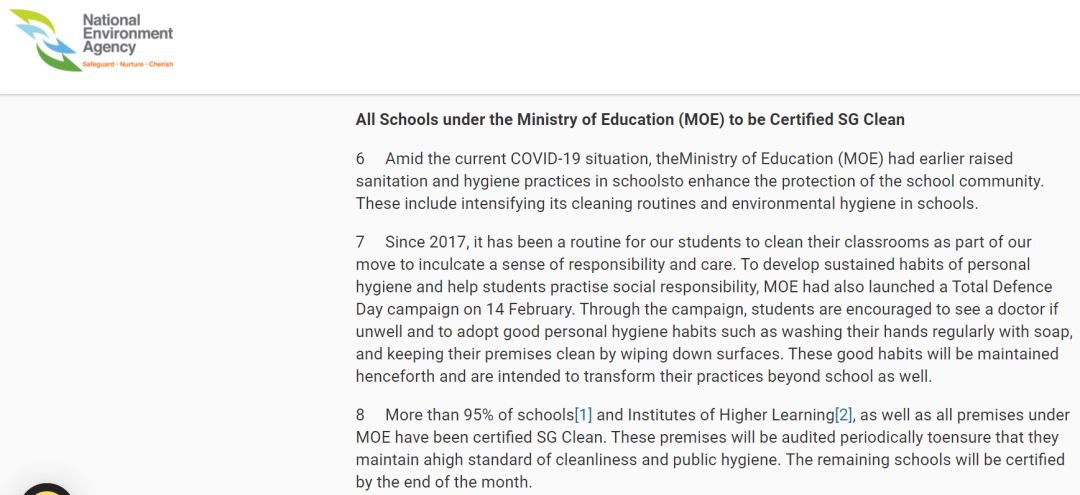
Task: Click "Since 2017" at start of paragraph 7
Action: pyautogui.click(x=423, y=242)
